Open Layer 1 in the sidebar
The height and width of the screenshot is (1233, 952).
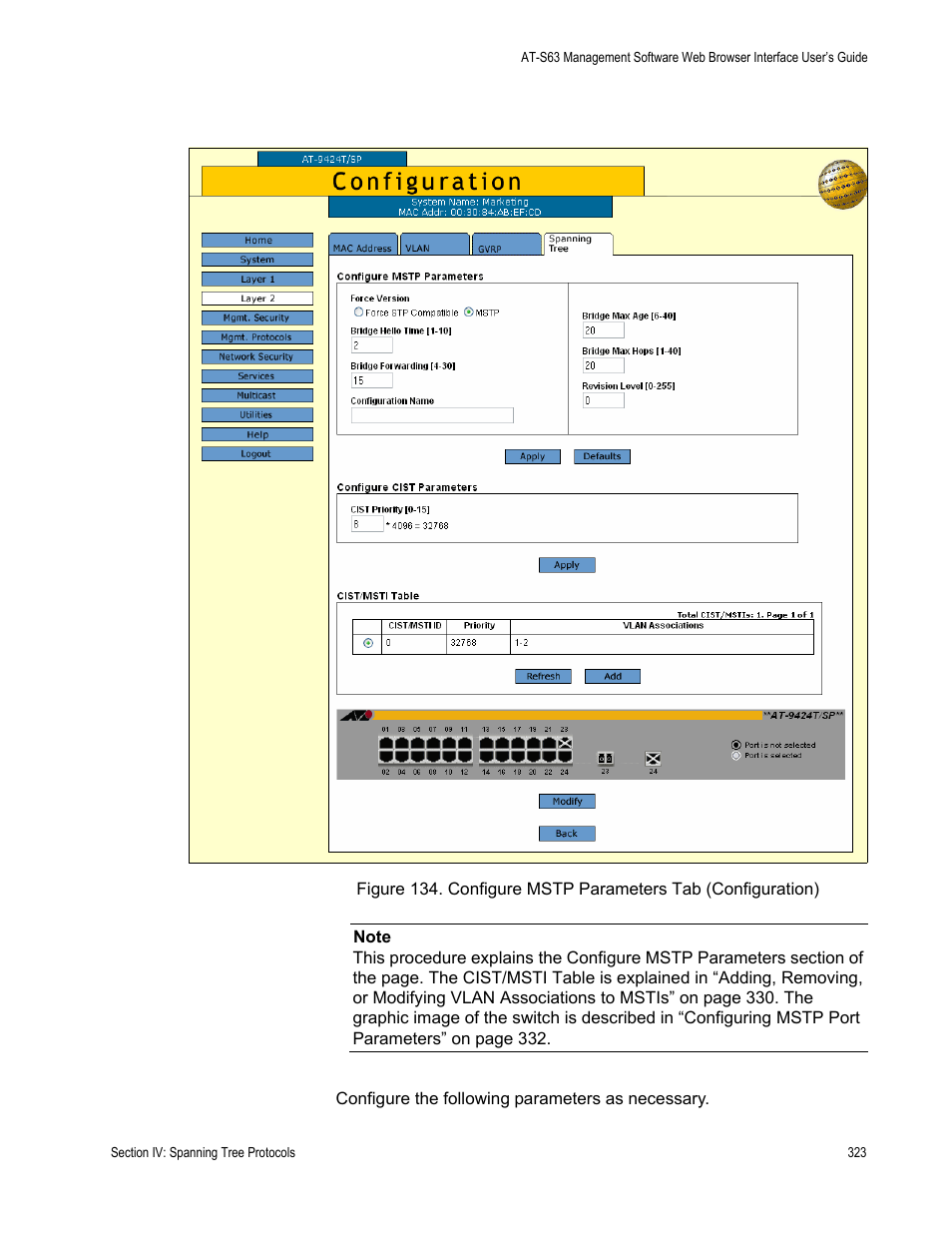(257, 280)
